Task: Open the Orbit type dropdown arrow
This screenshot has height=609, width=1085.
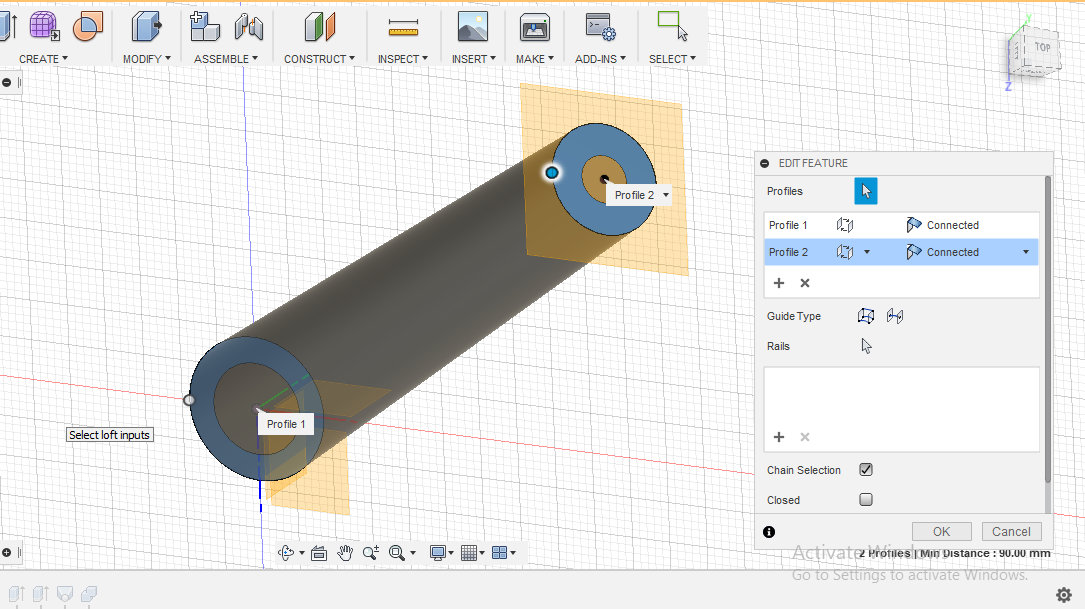Action: click(x=302, y=553)
